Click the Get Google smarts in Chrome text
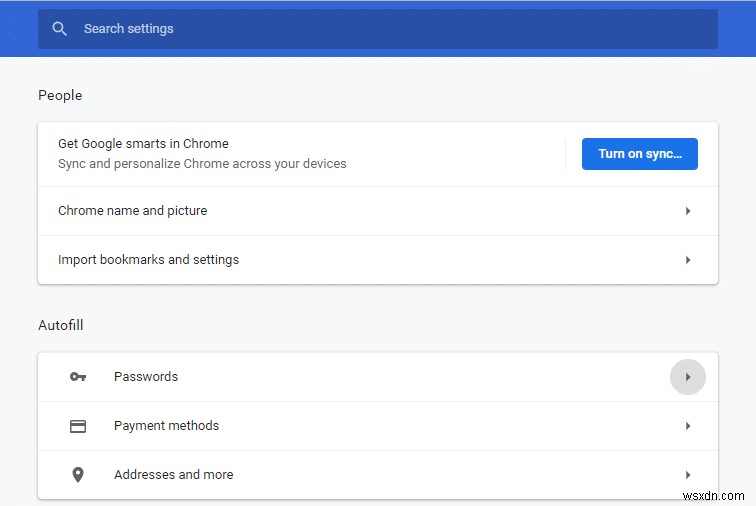 point(143,144)
